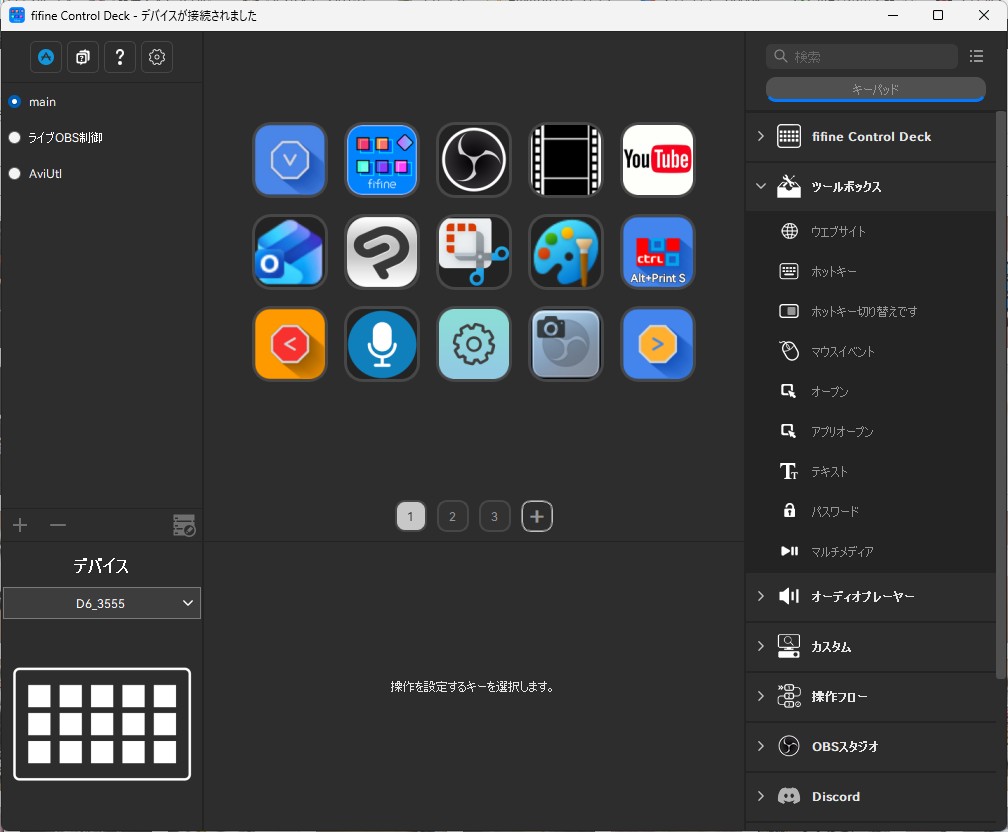
Task: Select the Outlook key icon
Action: [x=290, y=252]
